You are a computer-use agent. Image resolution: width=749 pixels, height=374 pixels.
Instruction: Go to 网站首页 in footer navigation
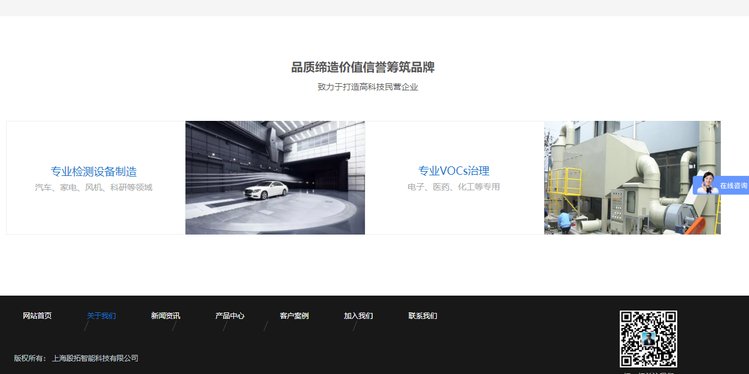(37, 316)
